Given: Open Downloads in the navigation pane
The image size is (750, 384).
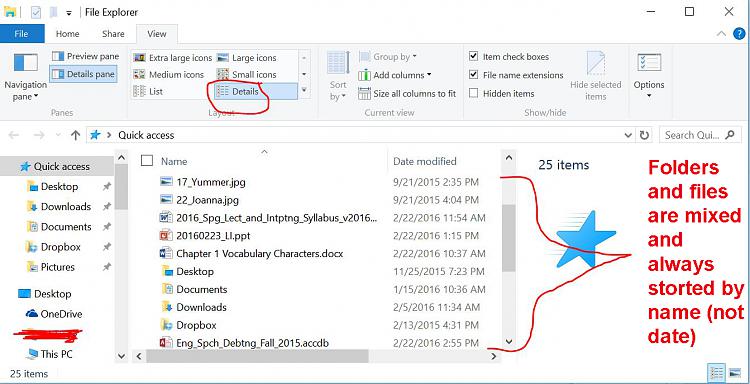Looking at the screenshot, I should tap(66, 207).
